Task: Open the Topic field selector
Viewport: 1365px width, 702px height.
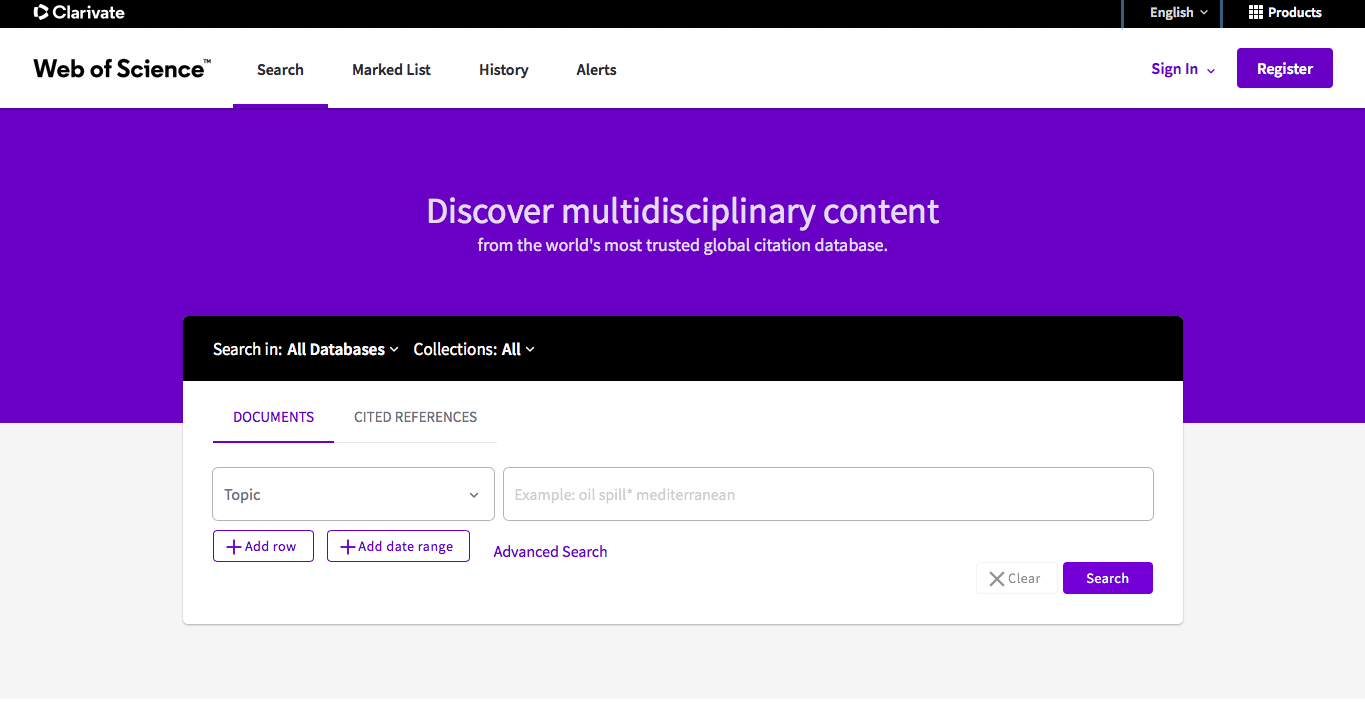Action: coord(353,495)
